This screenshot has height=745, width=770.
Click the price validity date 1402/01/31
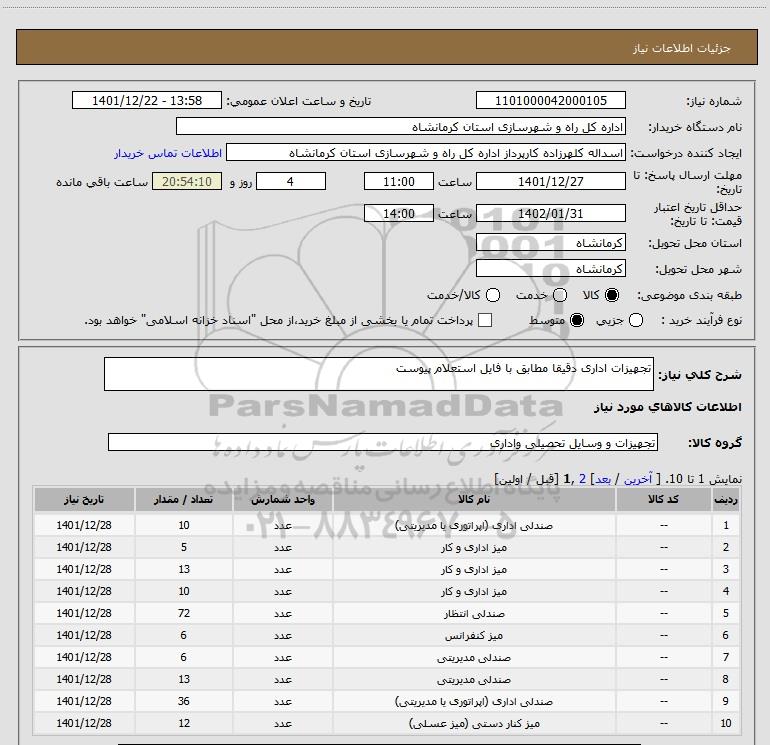[550, 213]
